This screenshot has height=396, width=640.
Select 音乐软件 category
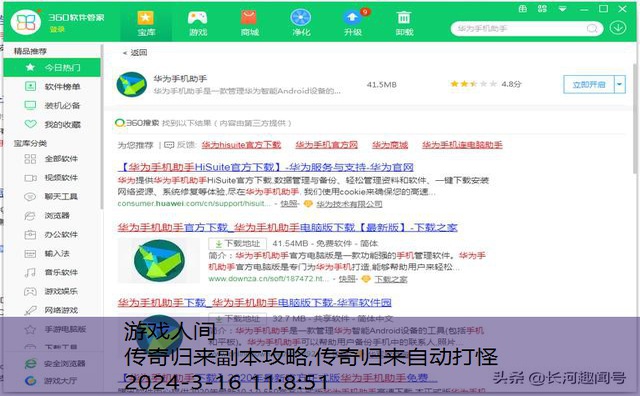click(x=52, y=272)
